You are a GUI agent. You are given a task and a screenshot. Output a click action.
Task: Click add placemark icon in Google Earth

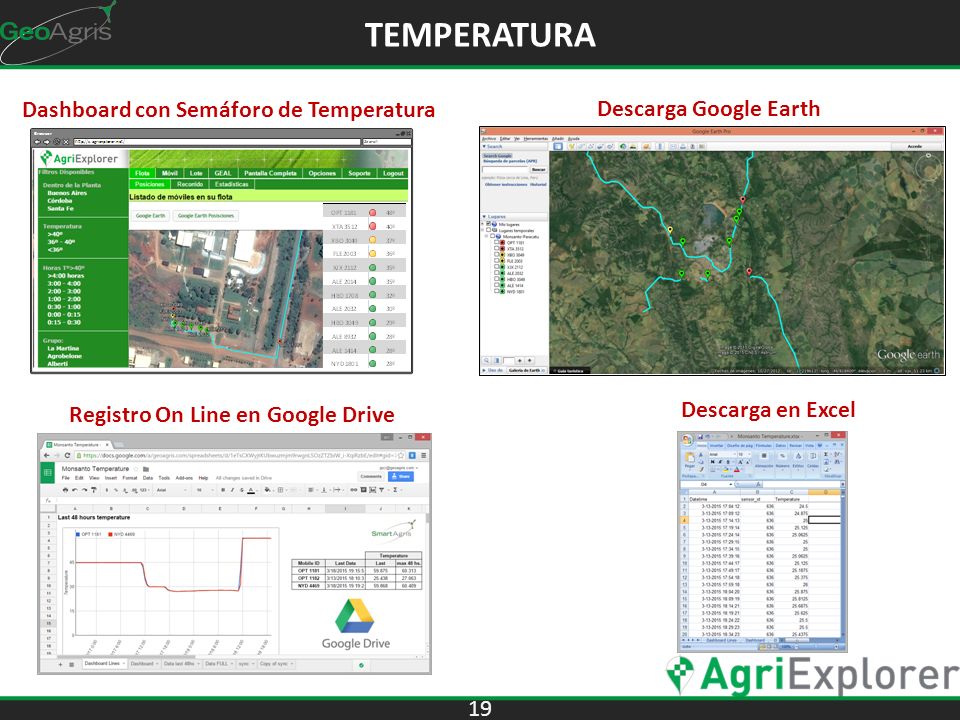(x=571, y=146)
